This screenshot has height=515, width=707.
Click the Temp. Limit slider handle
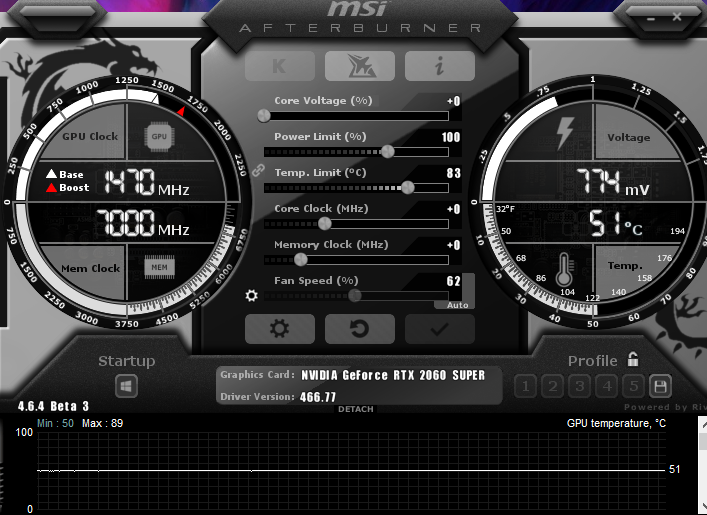coord(408,188)
